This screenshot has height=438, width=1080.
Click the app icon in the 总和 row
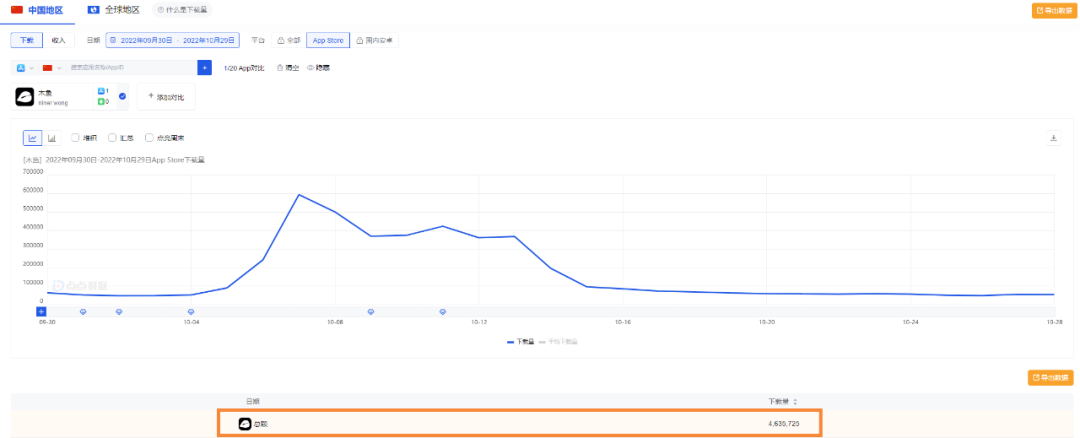click(x=244, y=424)
